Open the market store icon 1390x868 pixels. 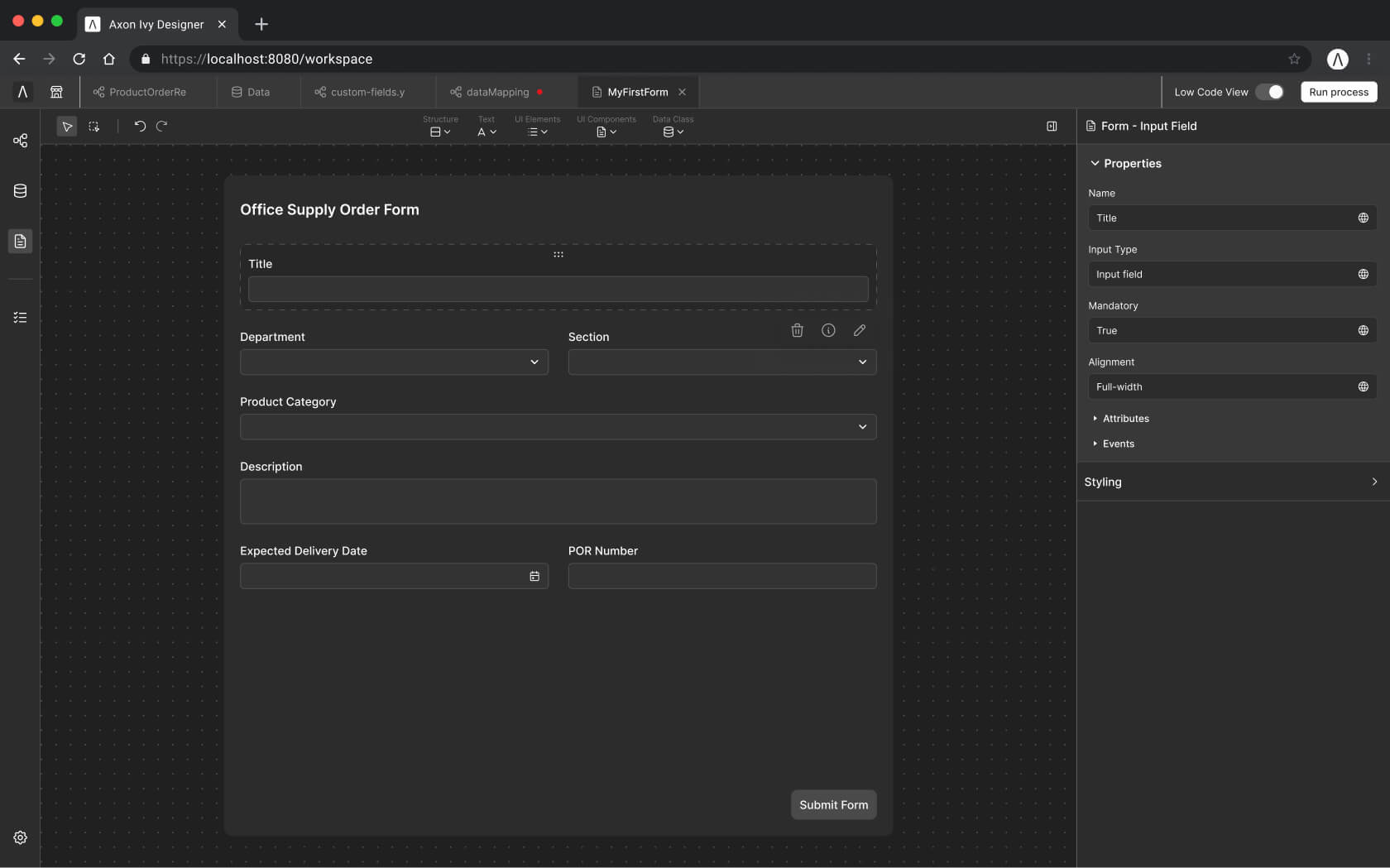pyautogui.click(x=56, y=92)
